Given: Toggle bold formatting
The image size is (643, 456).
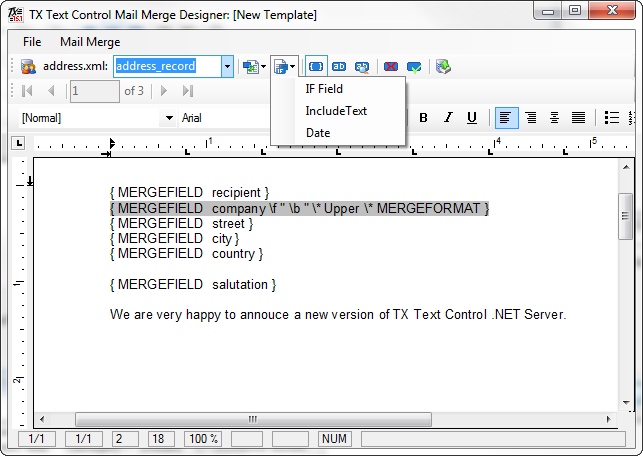Looking at the screenshot, I should [x=423, y=118].
